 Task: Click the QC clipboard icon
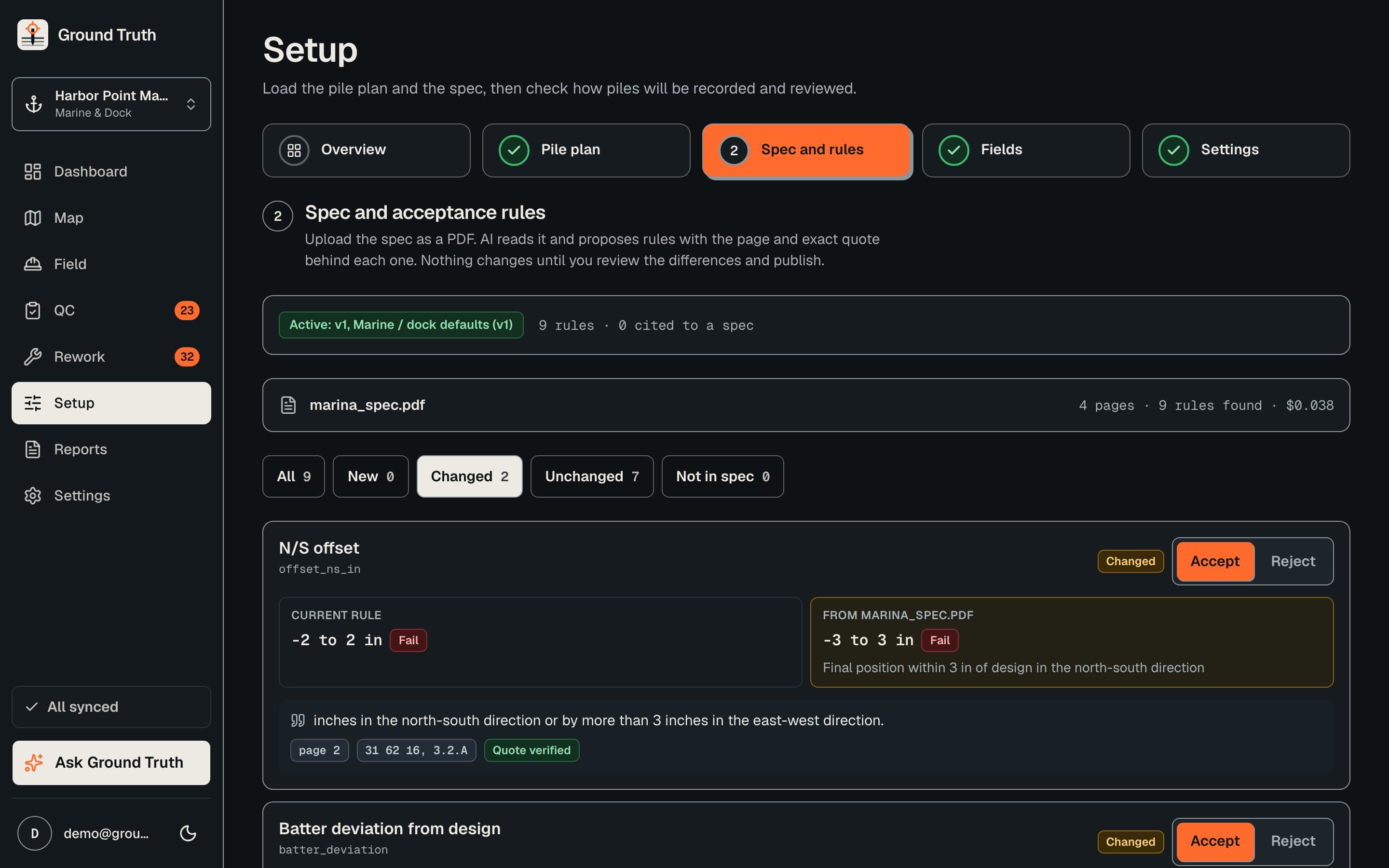pos(33,311)
